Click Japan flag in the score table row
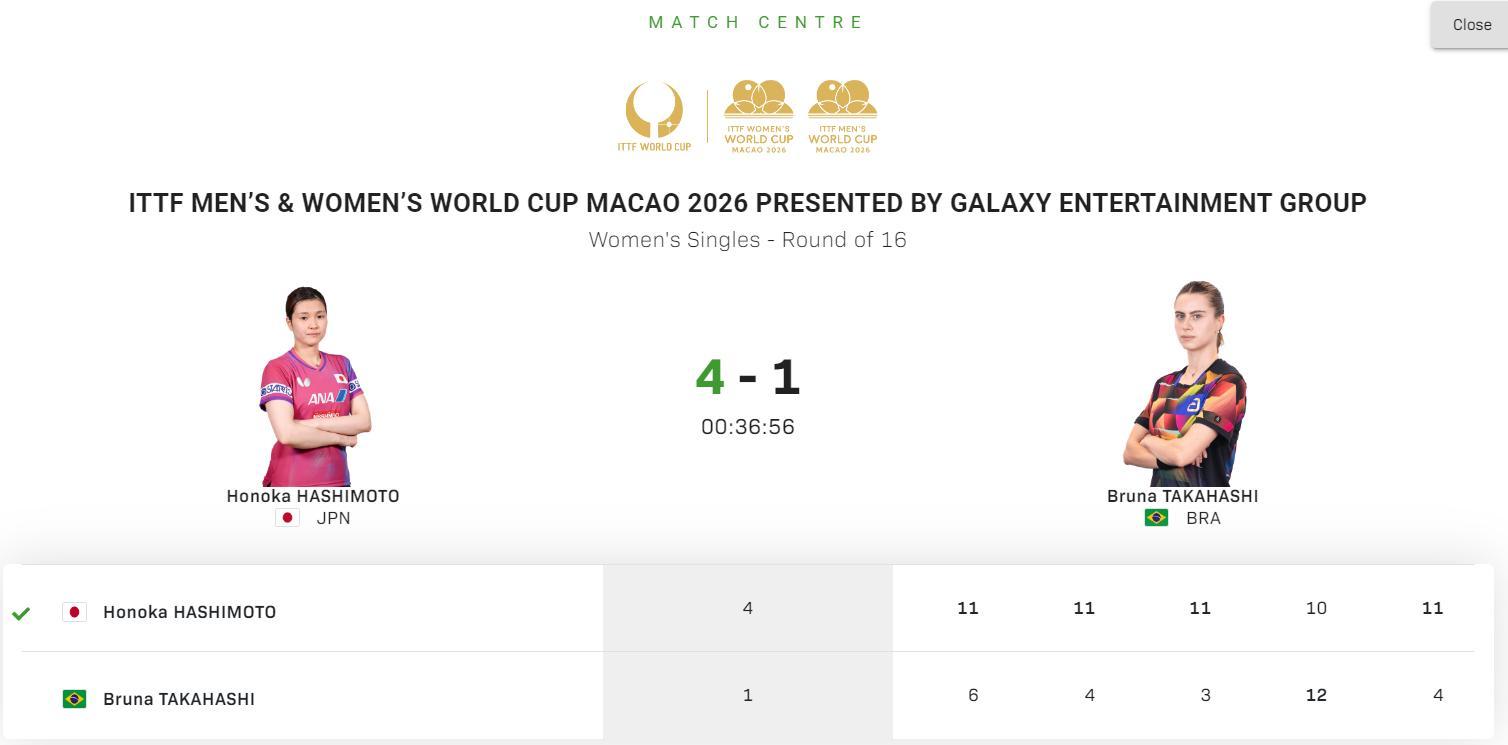The width and height of the screenshot is (1508, 745). coord(74,612)
